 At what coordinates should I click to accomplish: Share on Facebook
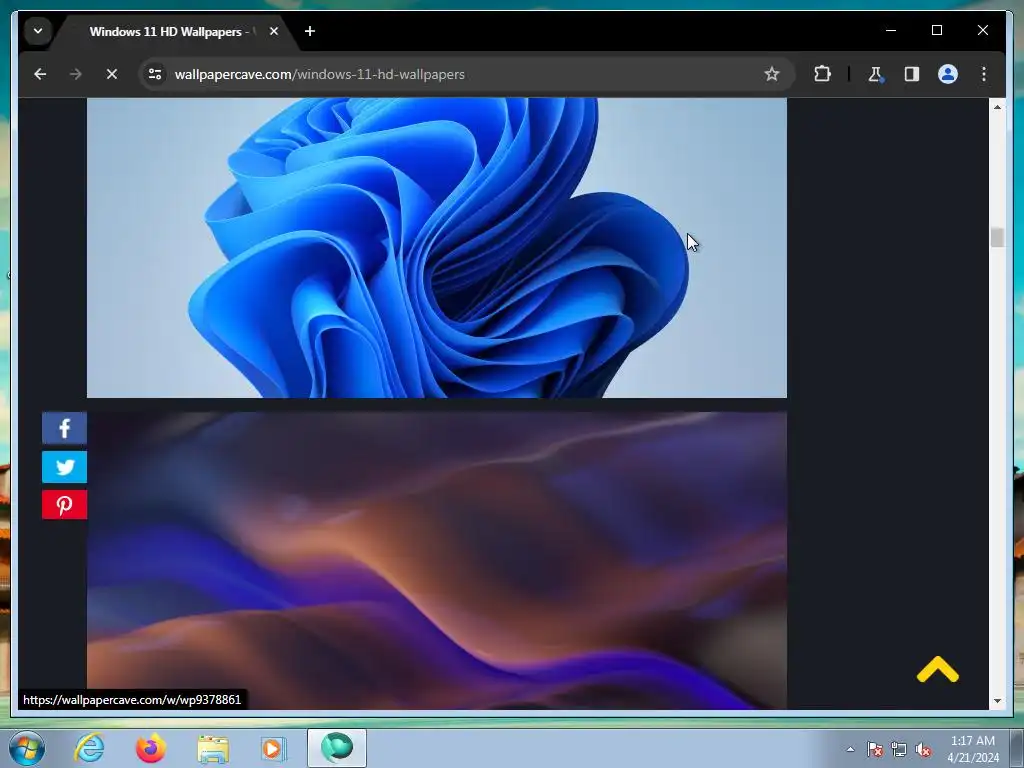coord(64,428)
